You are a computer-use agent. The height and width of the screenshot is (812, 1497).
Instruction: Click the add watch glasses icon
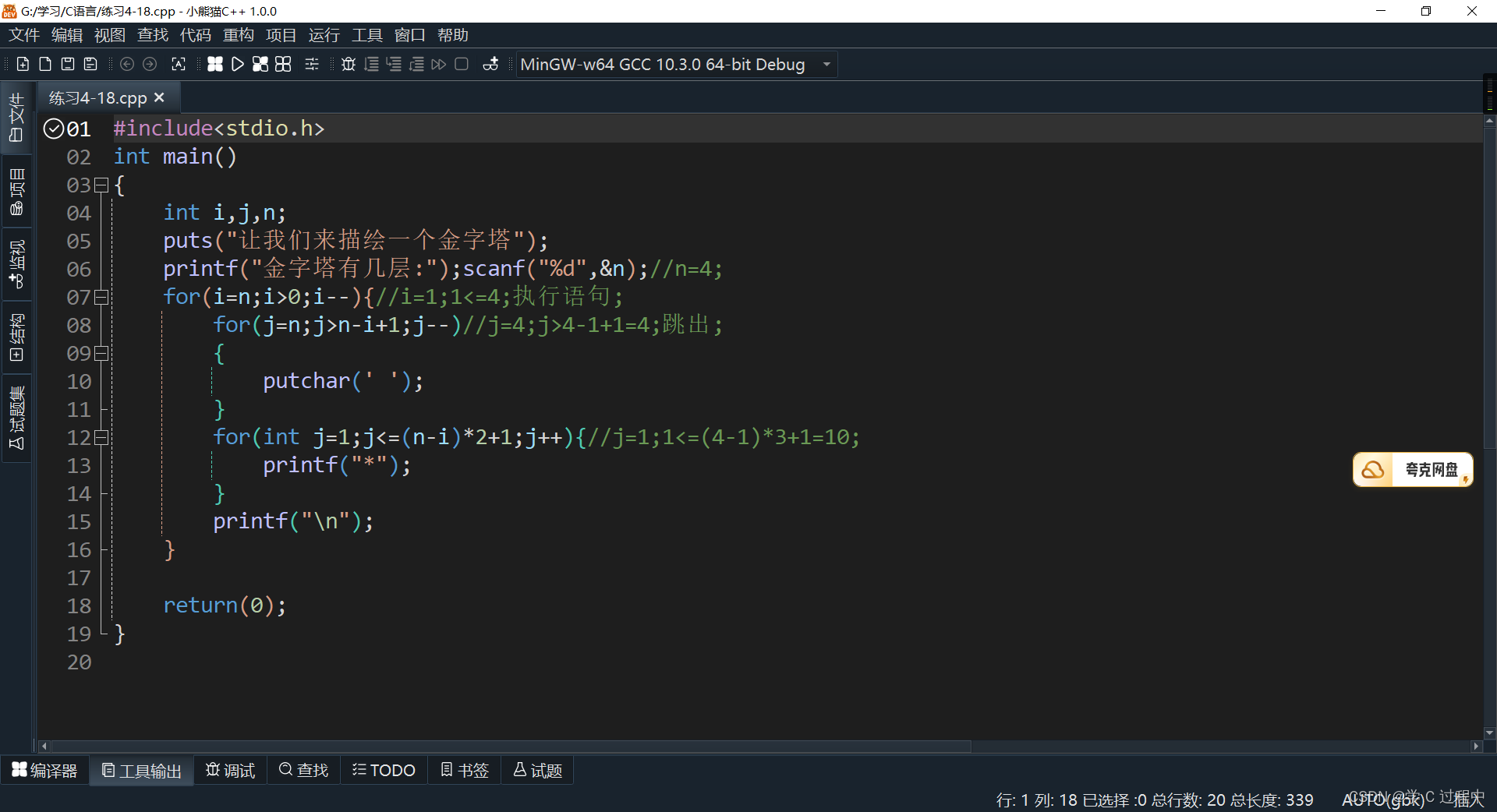tap(490, 64)
